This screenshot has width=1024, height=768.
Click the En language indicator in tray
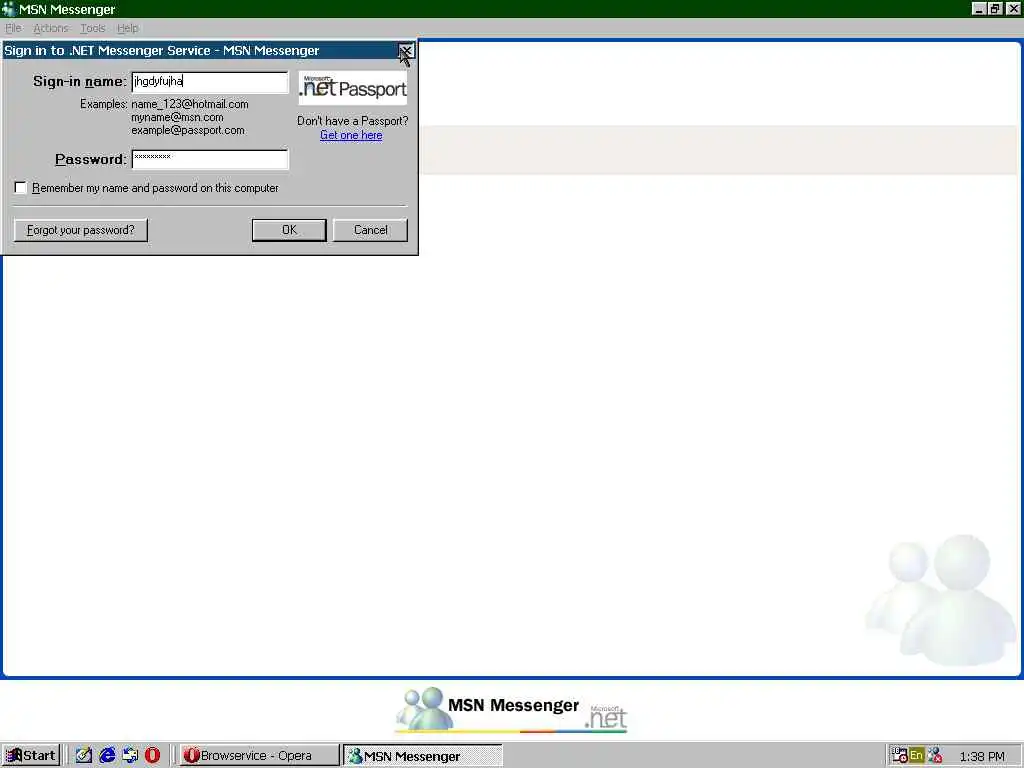(916, 756)
